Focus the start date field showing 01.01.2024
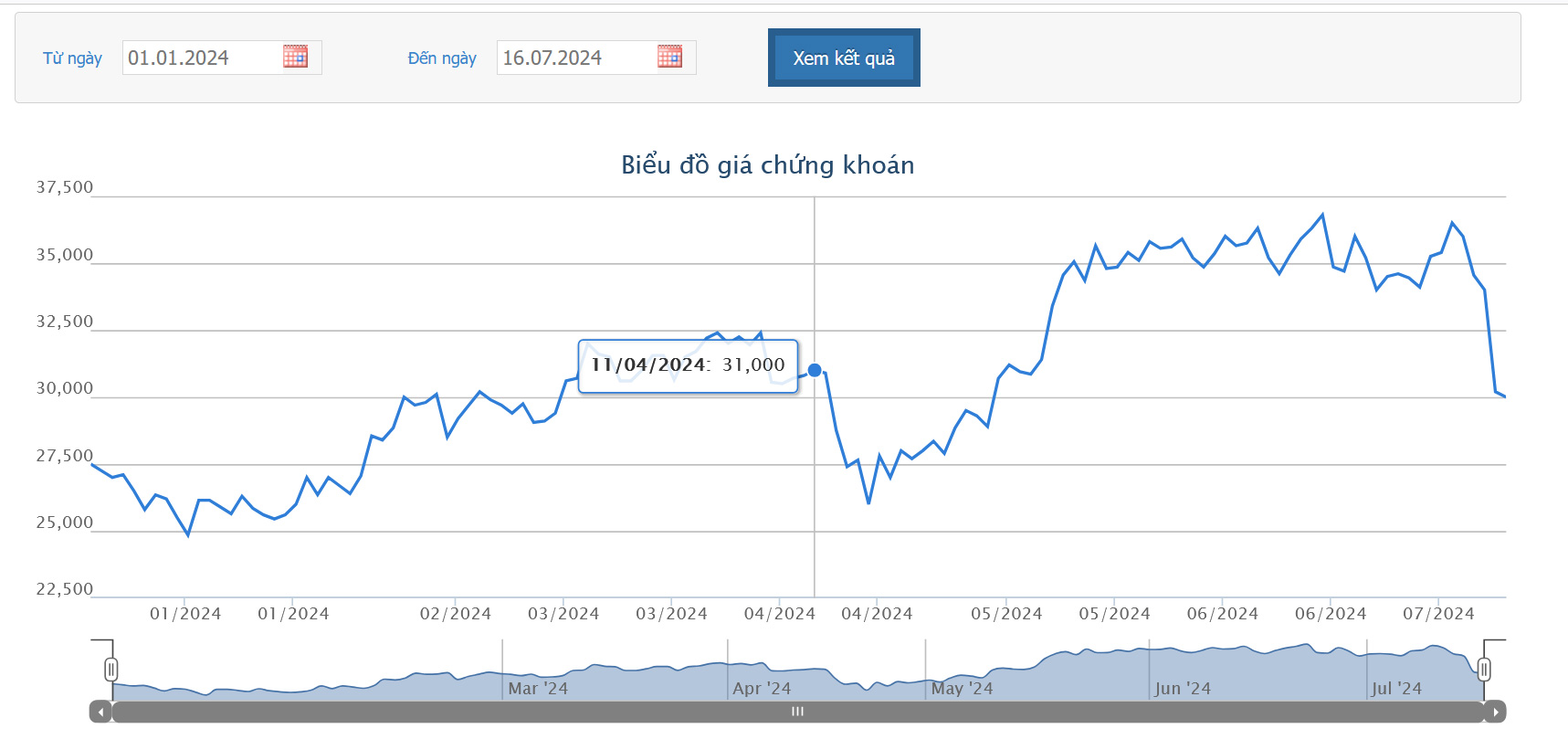Viewport: 1568px width, 739px height. [x=201, y=58]
